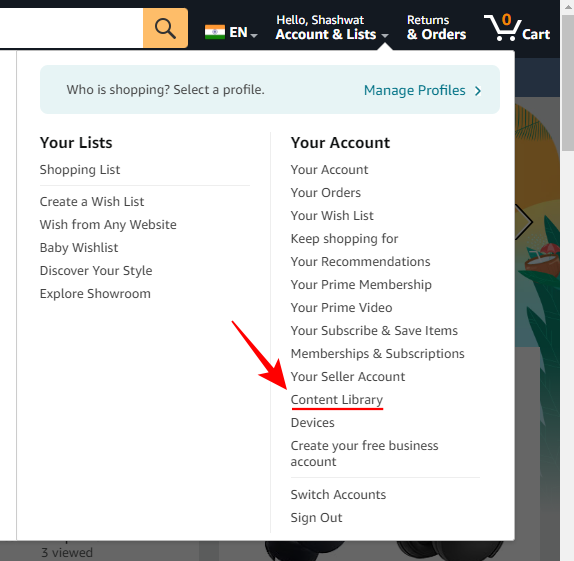Expand the Account & Lists dropdown arrow
Viewport: 574px width, 561px height.
pos(384,36)
